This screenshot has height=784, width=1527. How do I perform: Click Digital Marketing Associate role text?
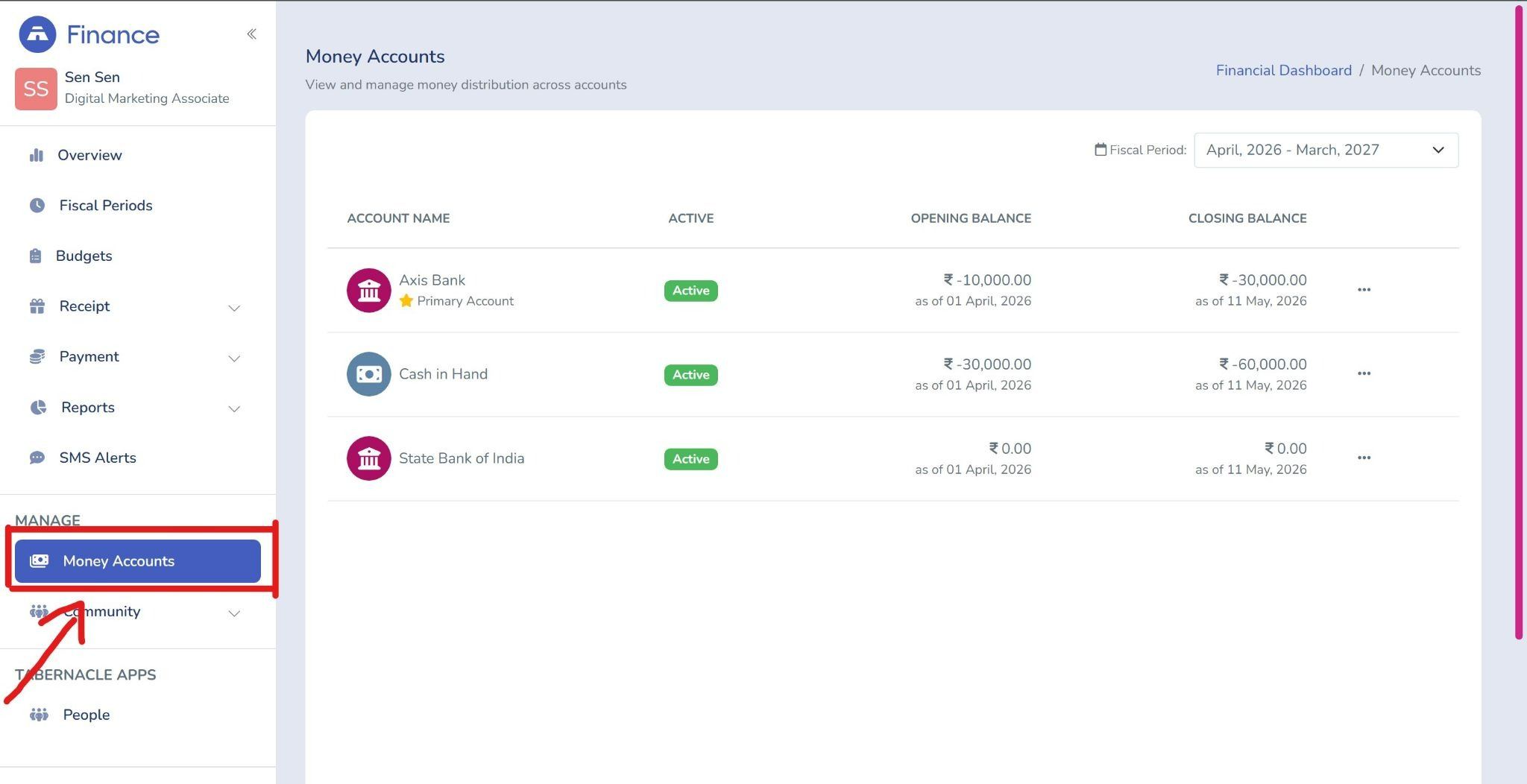pyautogui.click(x=147, y=98)
